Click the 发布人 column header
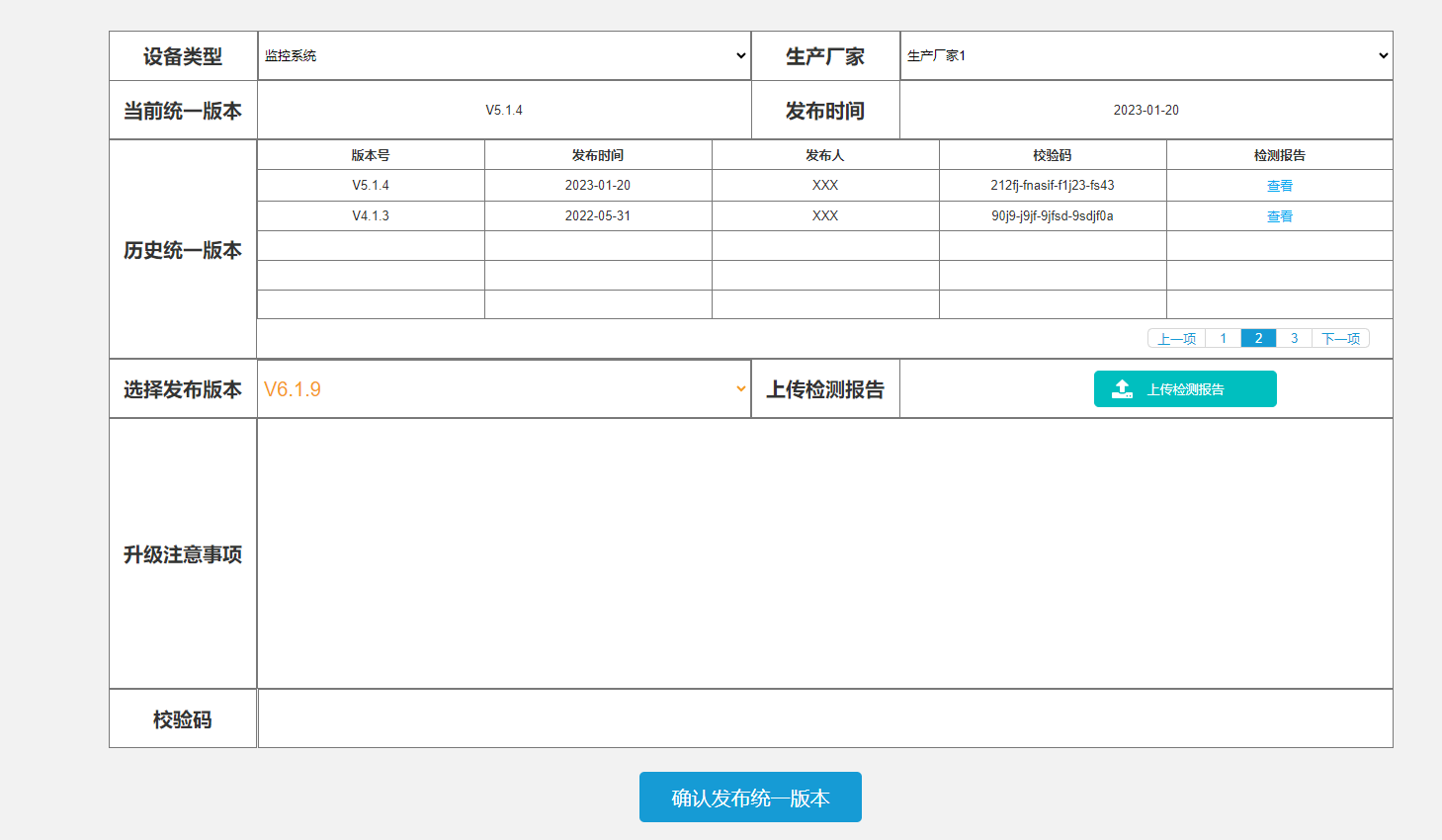The width and height of the screenshot is (1442, 840). coord(825,155)
